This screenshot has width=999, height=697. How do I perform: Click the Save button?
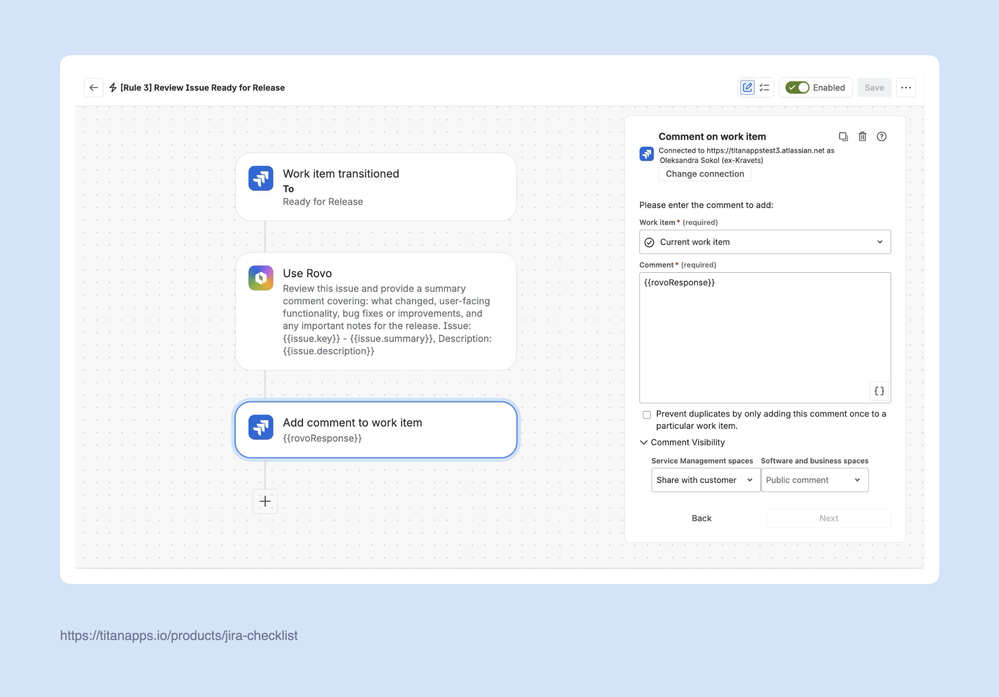coord(874,87)
